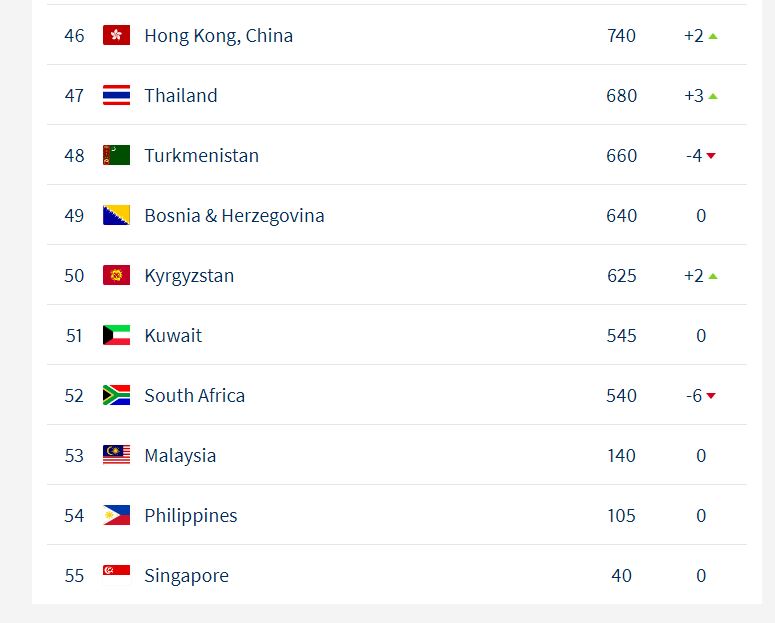Click the Kyrgyzstan flag icon

click(116, 275)
